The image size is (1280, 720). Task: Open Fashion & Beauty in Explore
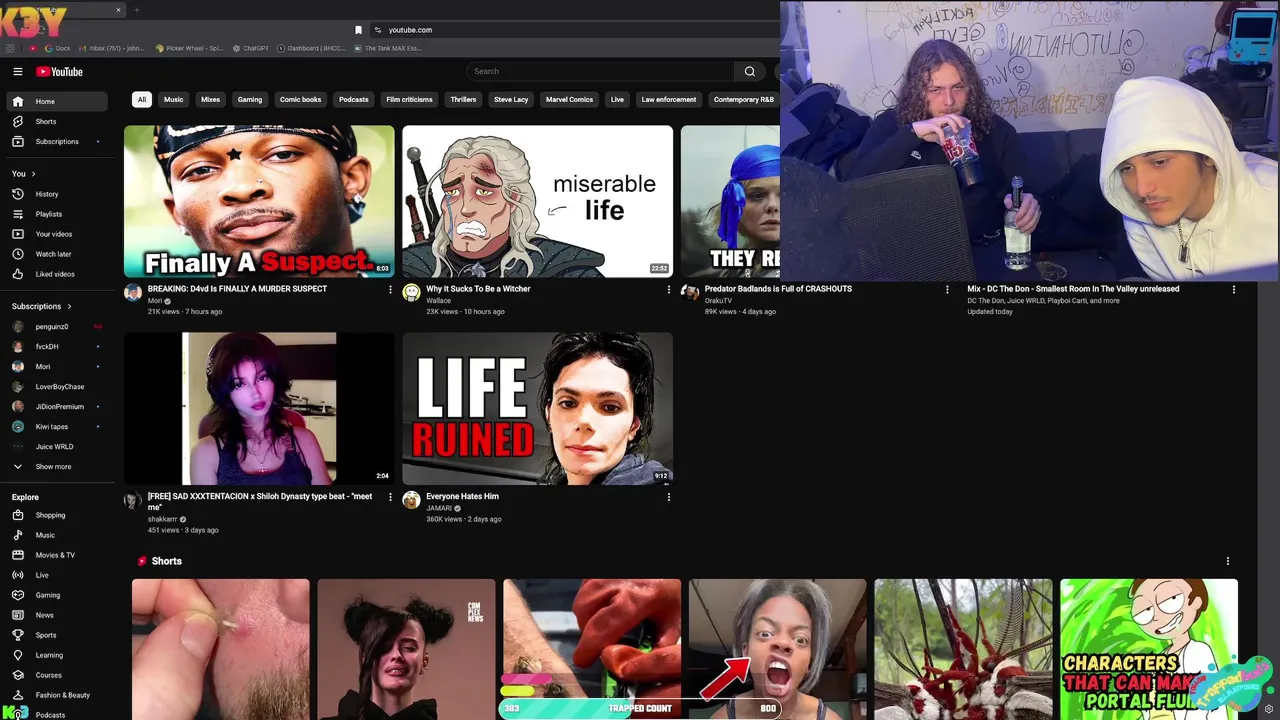[x=57, y=695]
